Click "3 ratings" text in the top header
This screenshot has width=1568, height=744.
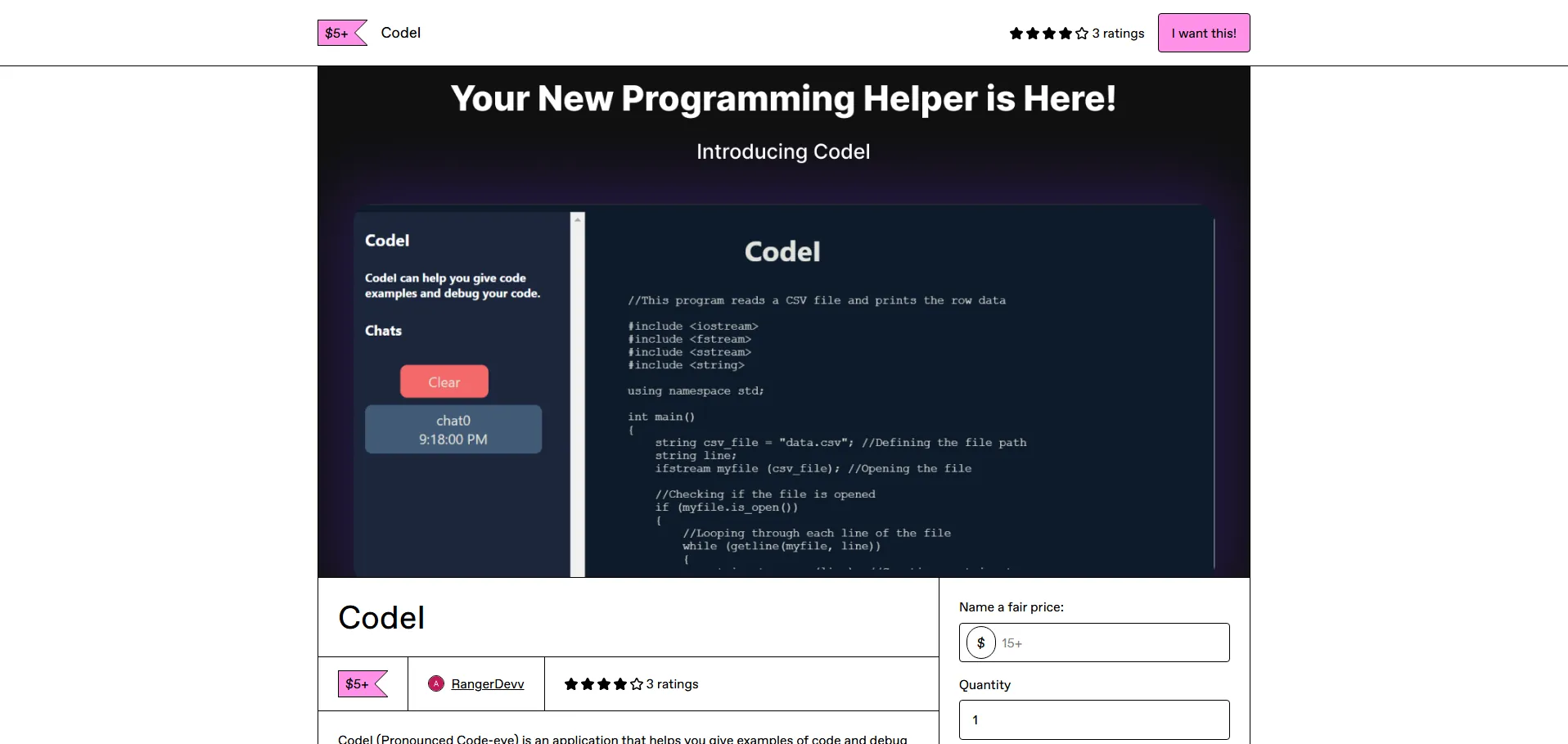(1118, 34)
